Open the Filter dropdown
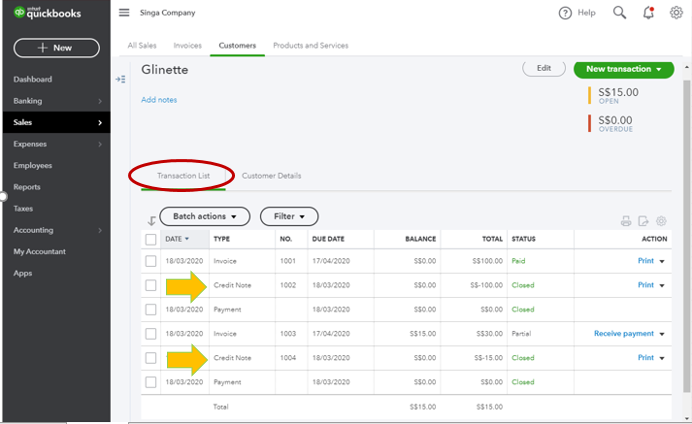Viewport: 692px width, 424px height. (289, 216)
